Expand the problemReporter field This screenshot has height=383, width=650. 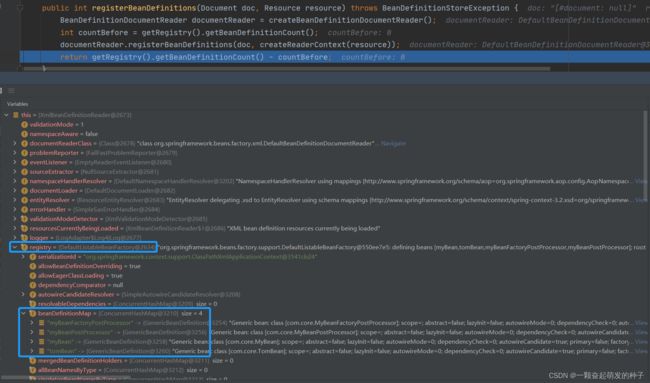[15, 153]
